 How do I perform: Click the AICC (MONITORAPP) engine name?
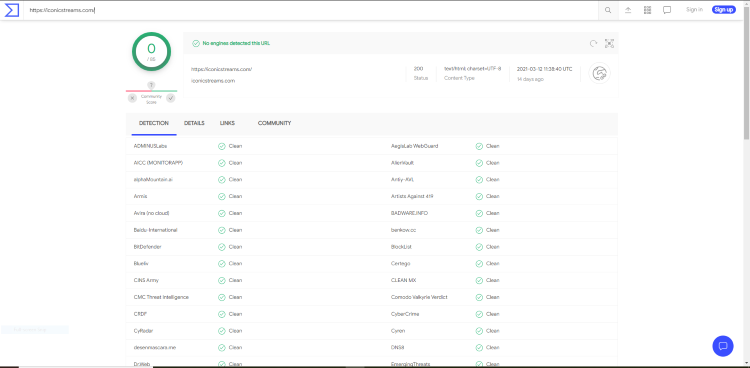158,163
